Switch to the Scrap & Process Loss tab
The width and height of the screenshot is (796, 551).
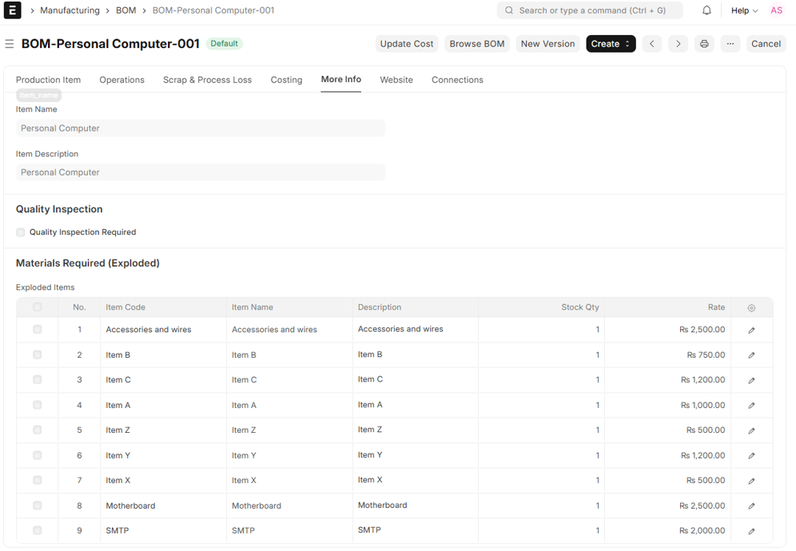point(207,80)
